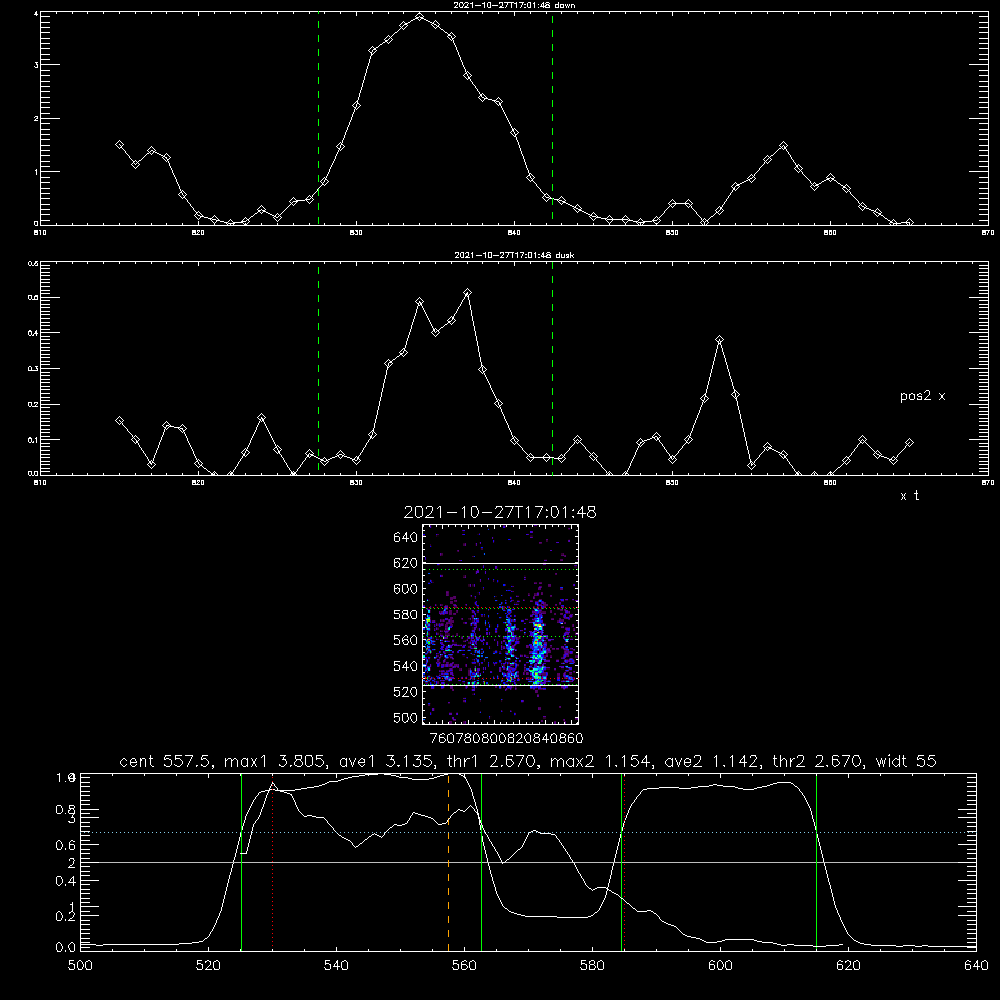Click the "580" label on bottom plot x-axis
The height and width of the screenshot is (1000, 1000).
(592, 966)
